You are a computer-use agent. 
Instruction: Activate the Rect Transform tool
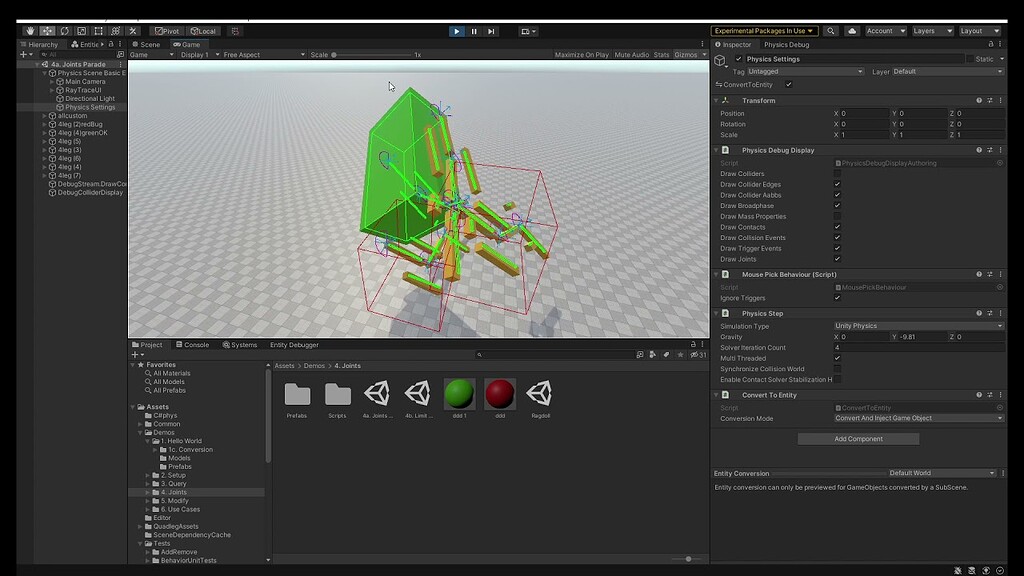coord(96,30)
